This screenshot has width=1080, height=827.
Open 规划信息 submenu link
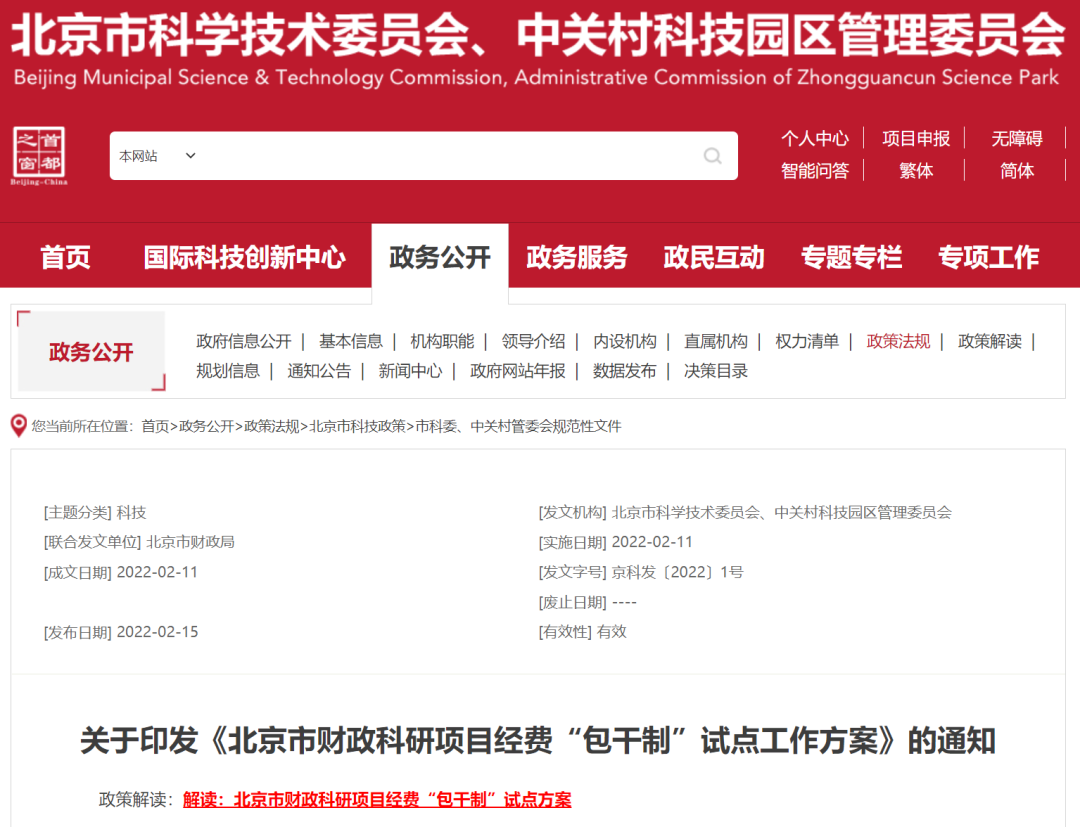click(x=228, y=371)
